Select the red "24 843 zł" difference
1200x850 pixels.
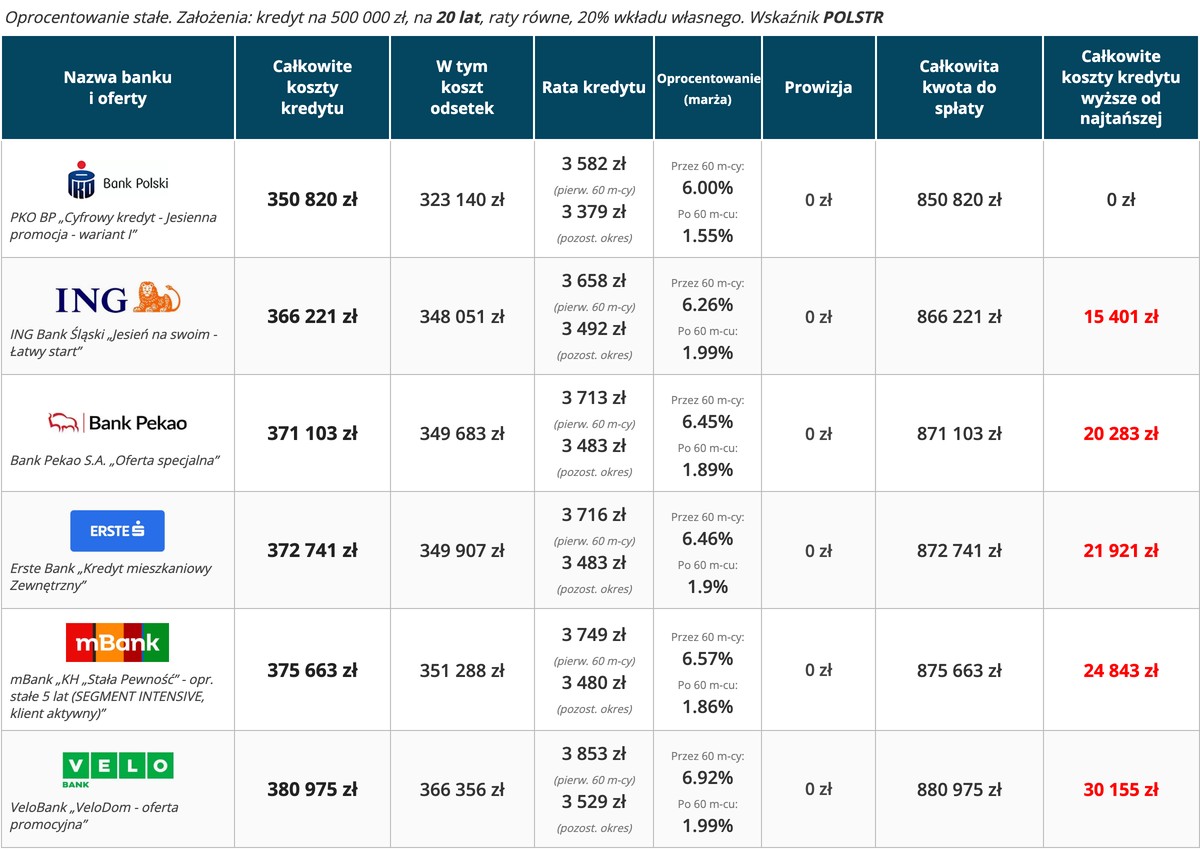click(x=1121, y=670)
